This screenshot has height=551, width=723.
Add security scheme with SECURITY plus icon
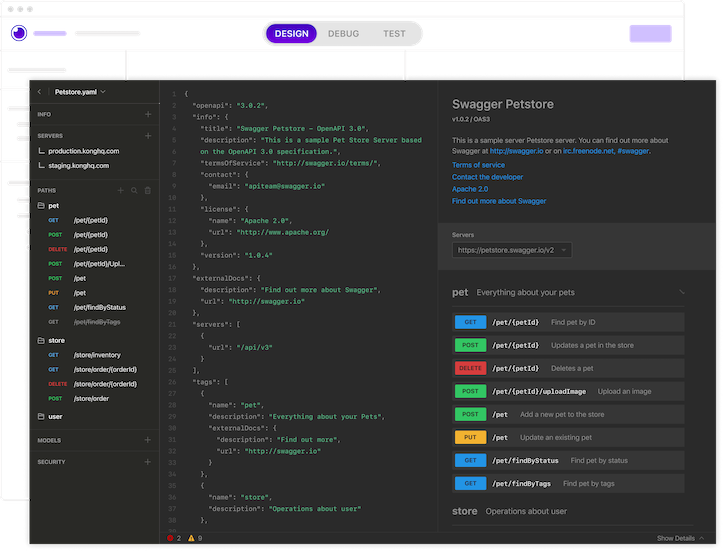click(x=148, y=462)
